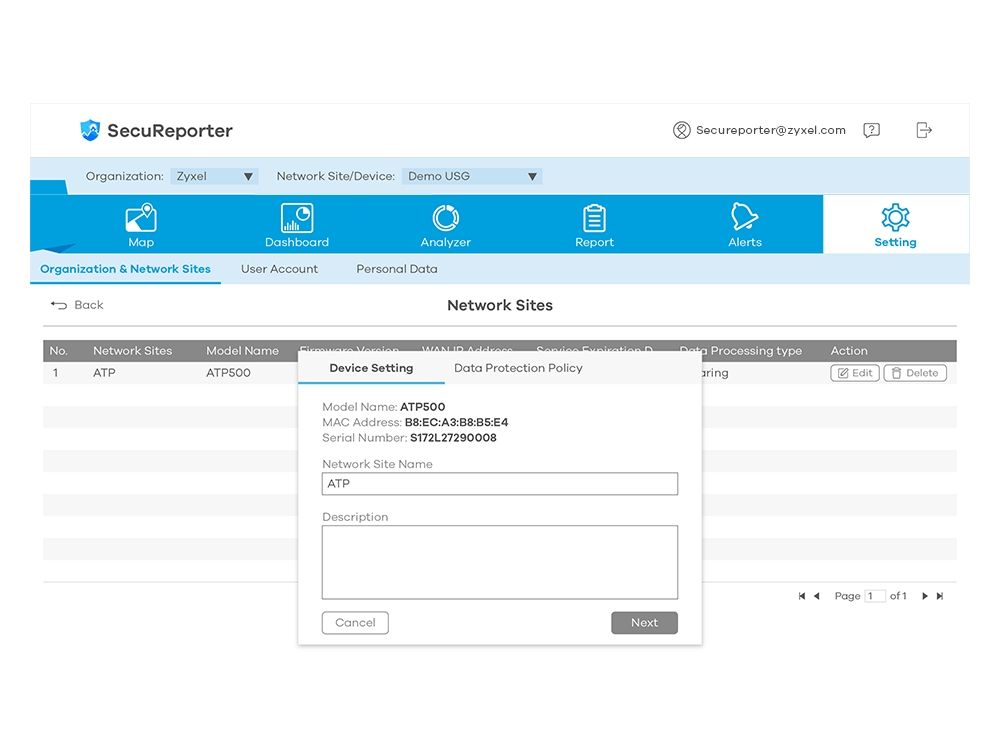Click Delete for the ATP network site
The width and height of the screenshot is (1000, 750).
915,373
